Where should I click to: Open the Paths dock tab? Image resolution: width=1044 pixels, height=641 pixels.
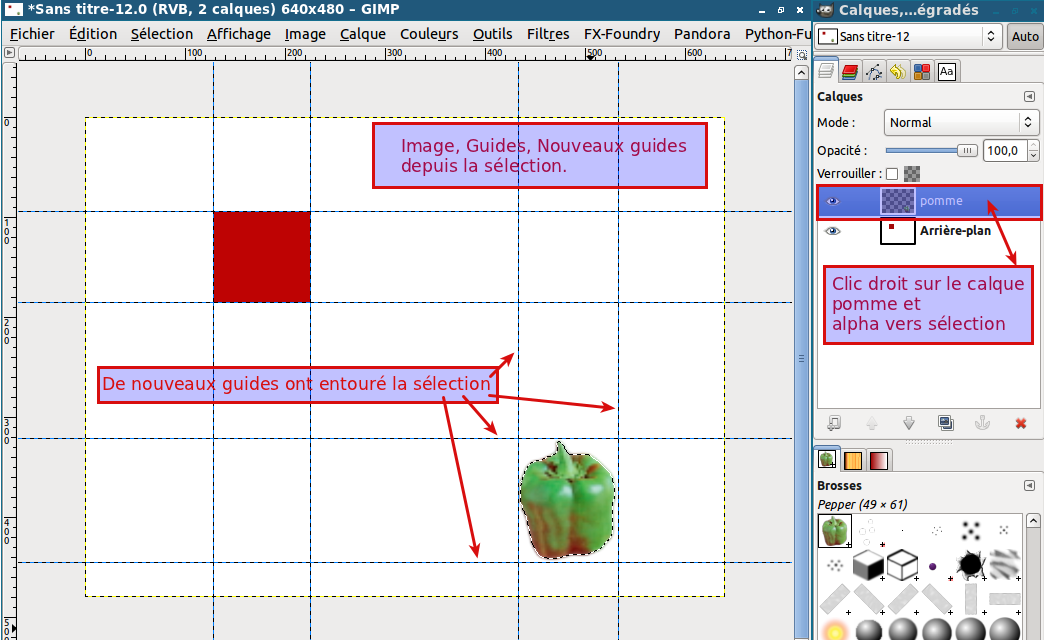[874, 72]
